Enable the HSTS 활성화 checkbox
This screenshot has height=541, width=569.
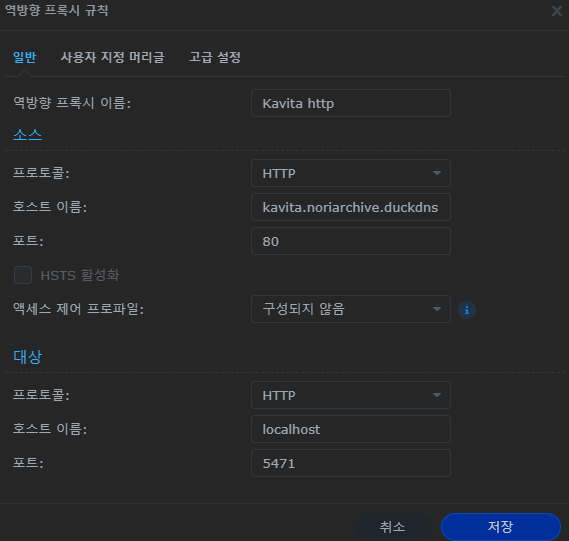(23, 275)
